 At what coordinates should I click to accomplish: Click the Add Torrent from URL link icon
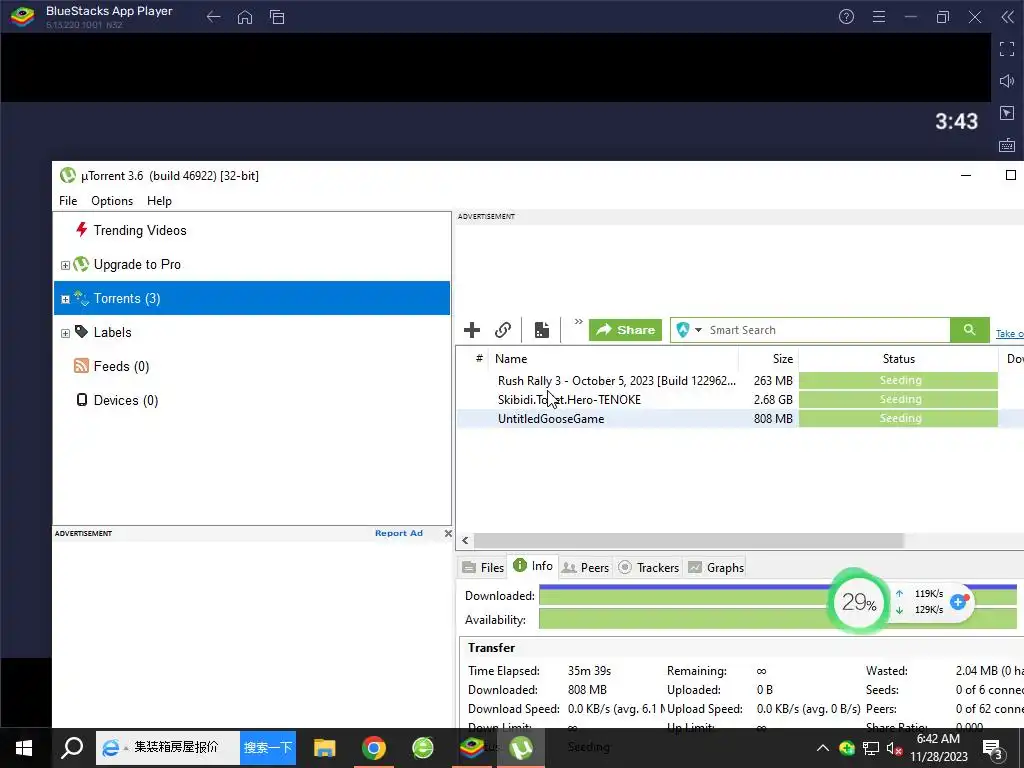pos(502,330)
